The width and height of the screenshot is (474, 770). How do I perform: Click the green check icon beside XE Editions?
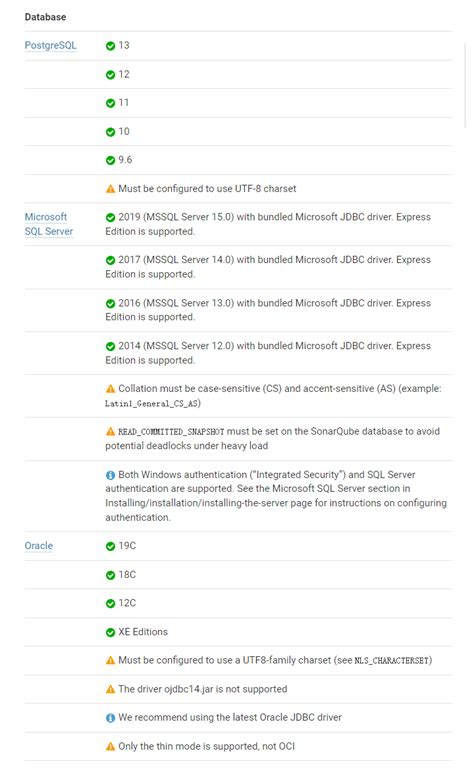[111, 632]
